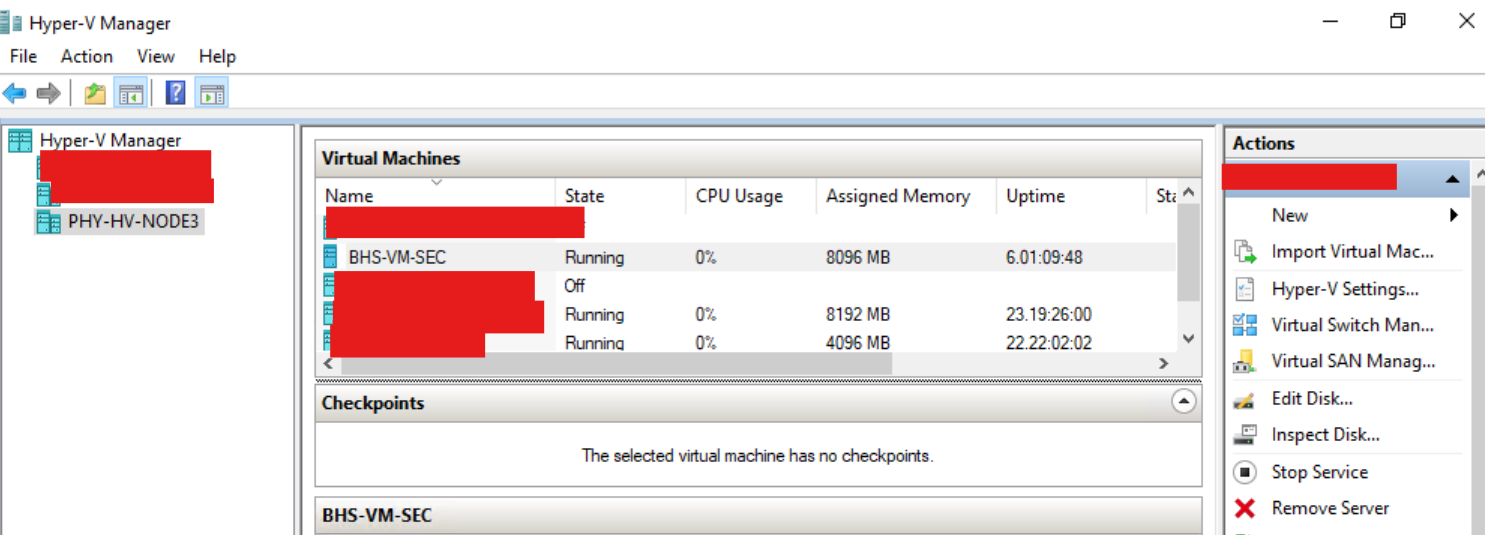Sort virtual machines by Name column header
The image size is (1485, 535).
pyautogui.click(x=435, y=196)
